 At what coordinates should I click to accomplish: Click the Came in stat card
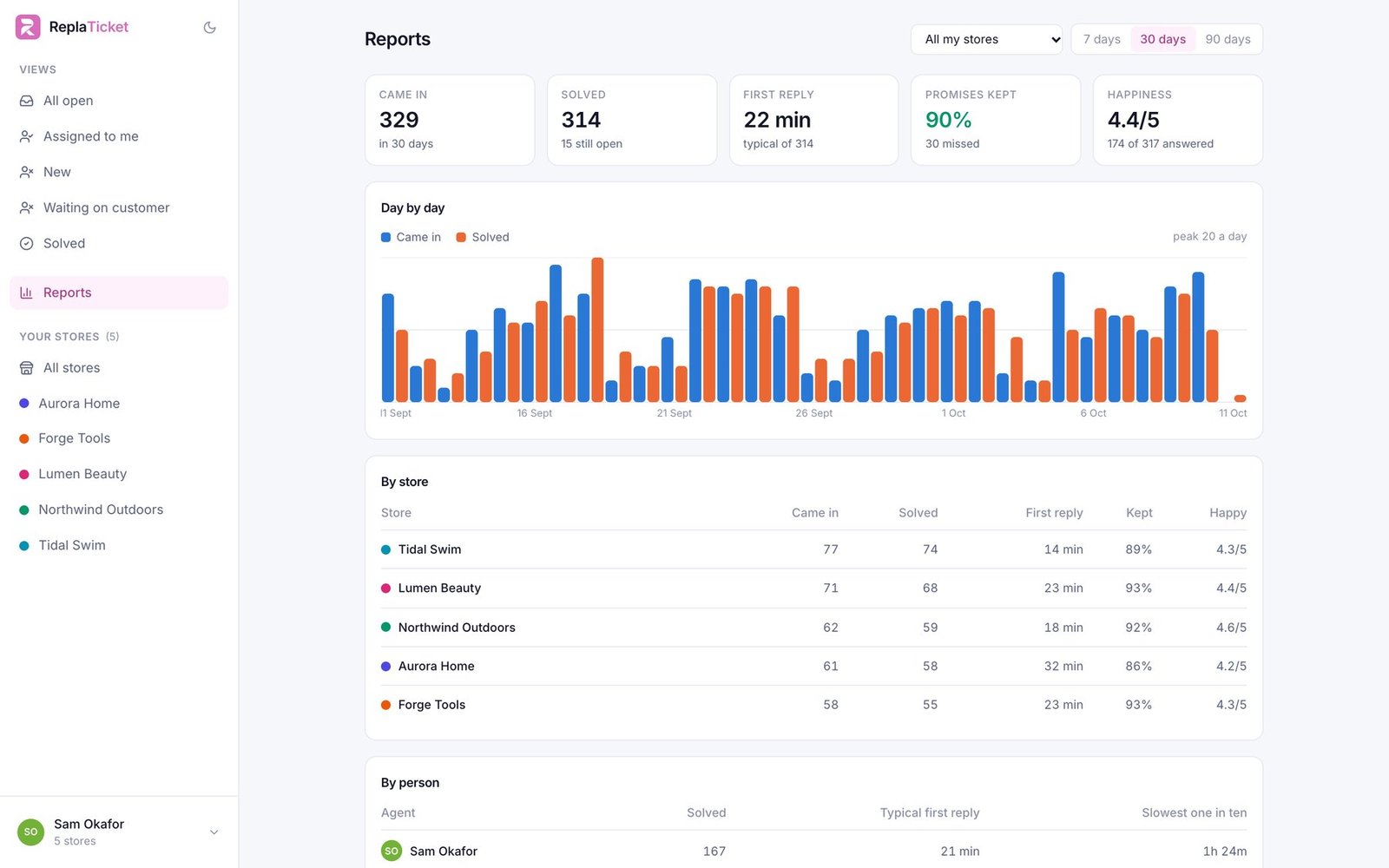[x=450, y=120]
